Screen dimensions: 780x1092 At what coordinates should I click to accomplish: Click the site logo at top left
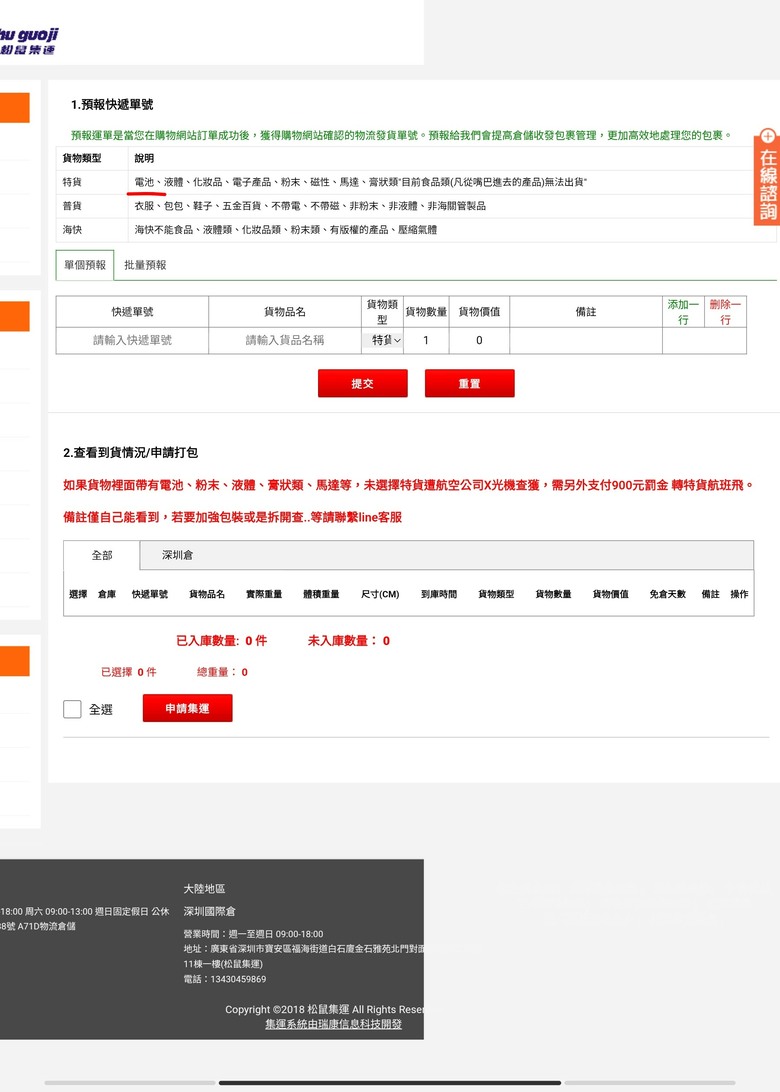pos(28,40)
